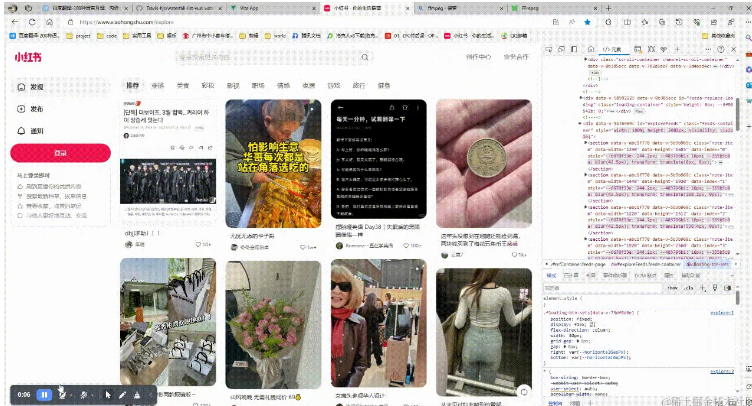This screenshot has height=406, width=752.
Task: Like the coin post via its heart icon
Action: pyautogui.click(x=515, y=255)
